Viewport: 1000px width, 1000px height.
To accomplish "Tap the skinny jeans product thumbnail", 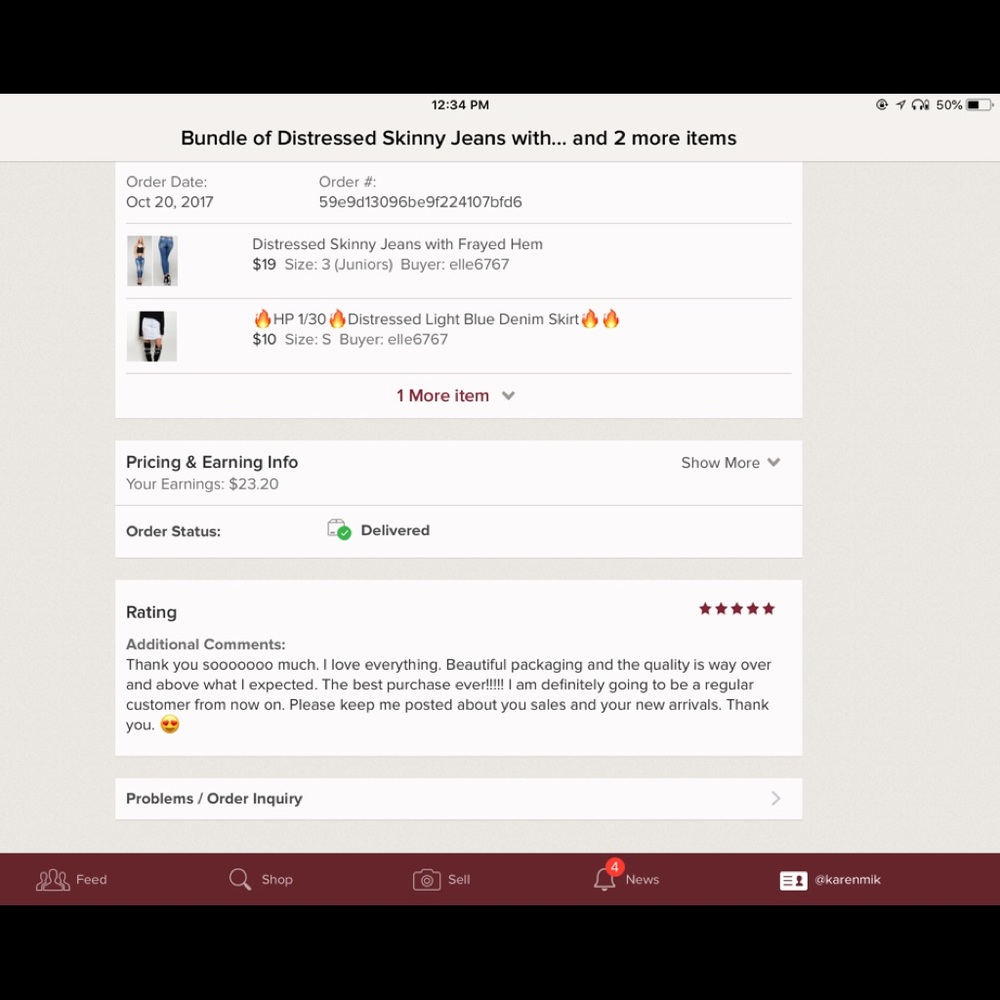I will (x=152, y=260).
